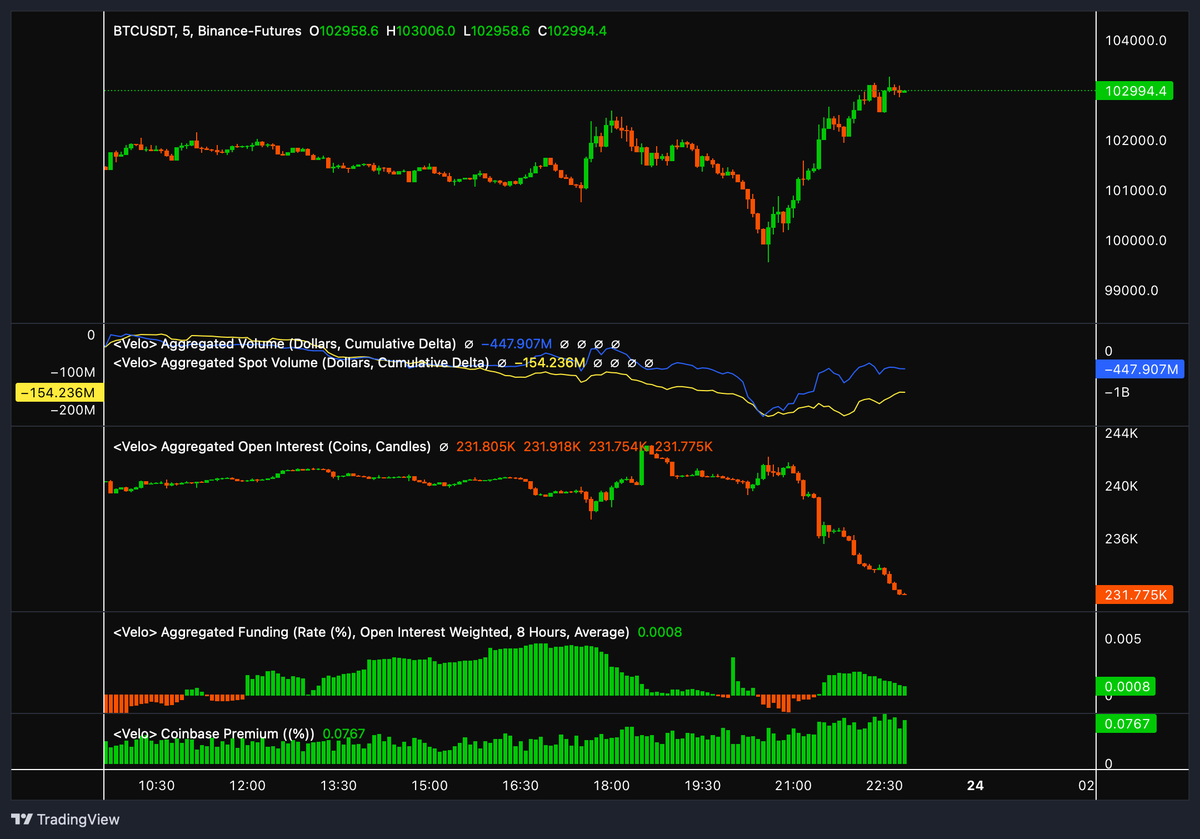
Task: Click the -200M left axis label
Action: (71, 411)
